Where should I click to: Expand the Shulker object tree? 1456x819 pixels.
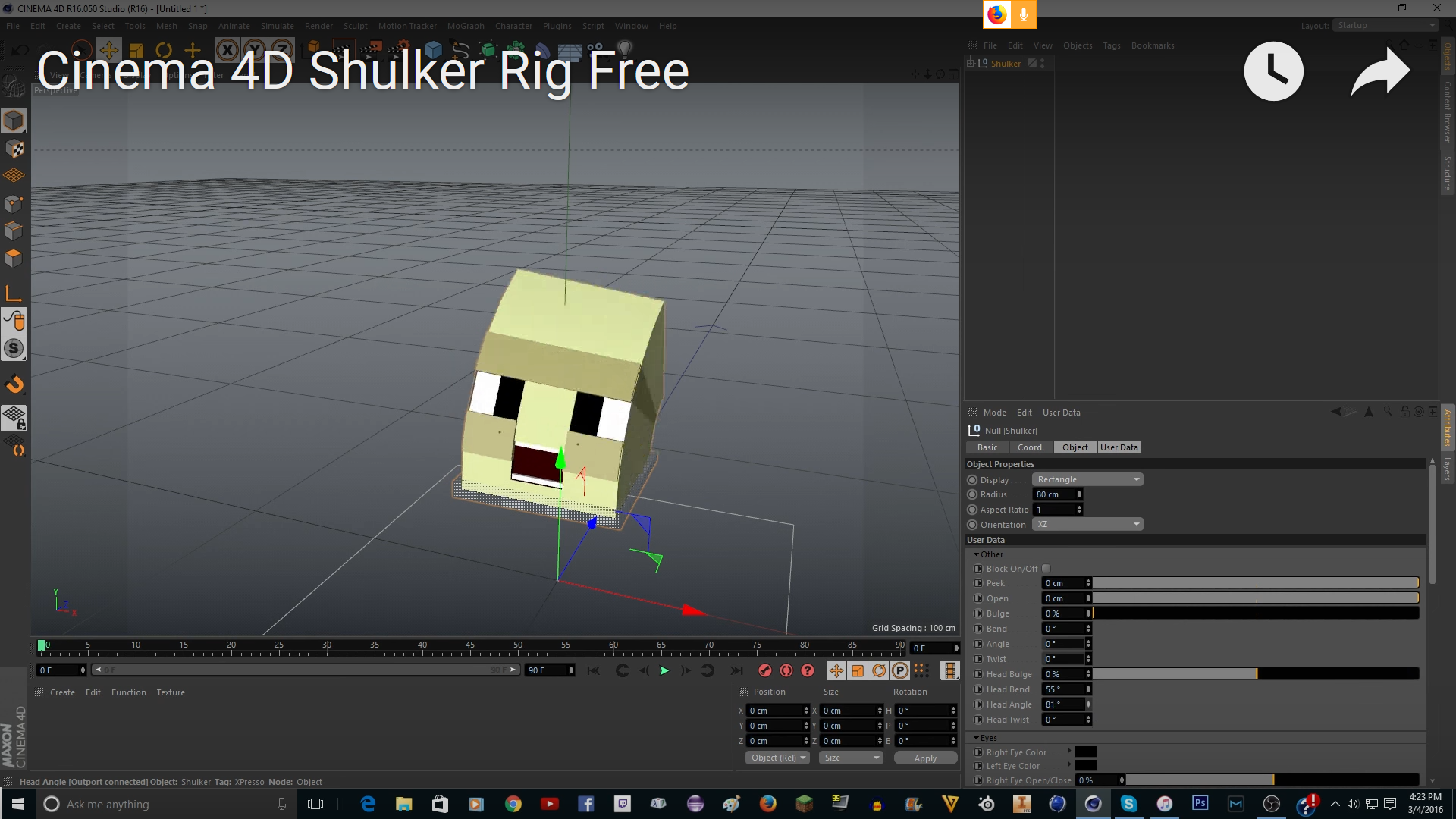click(x=970, y=64)
